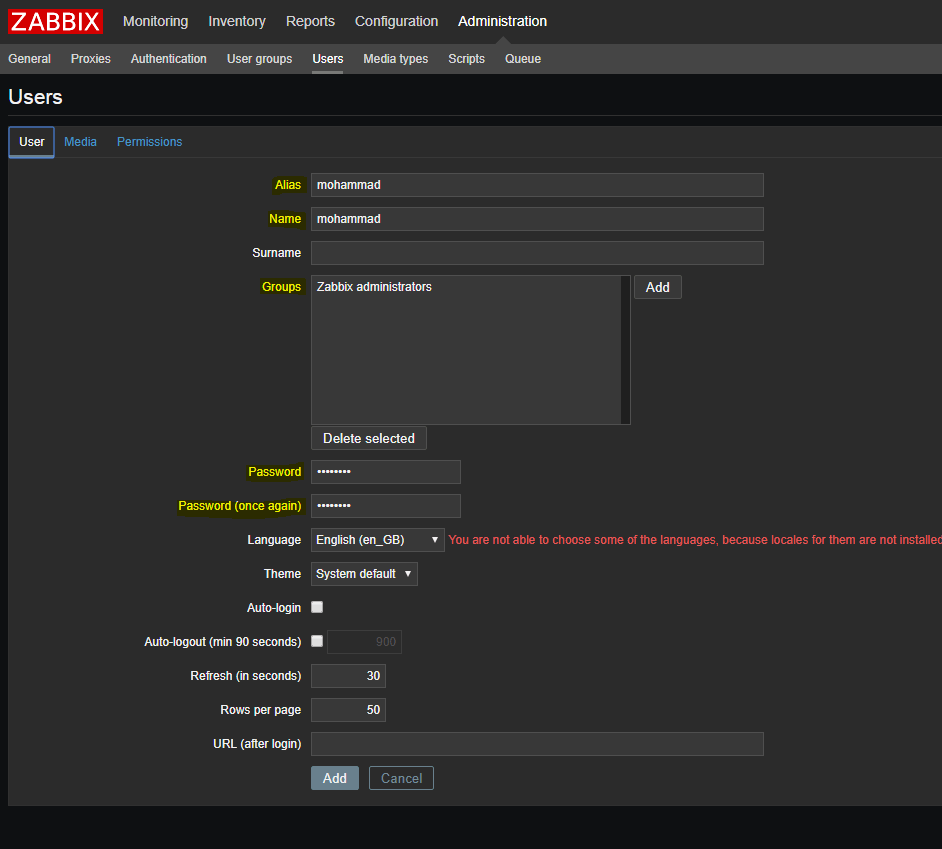Enable the Auto-login checkbox
The width and height of the screenshot is (942, 849).
coord(317,607)
